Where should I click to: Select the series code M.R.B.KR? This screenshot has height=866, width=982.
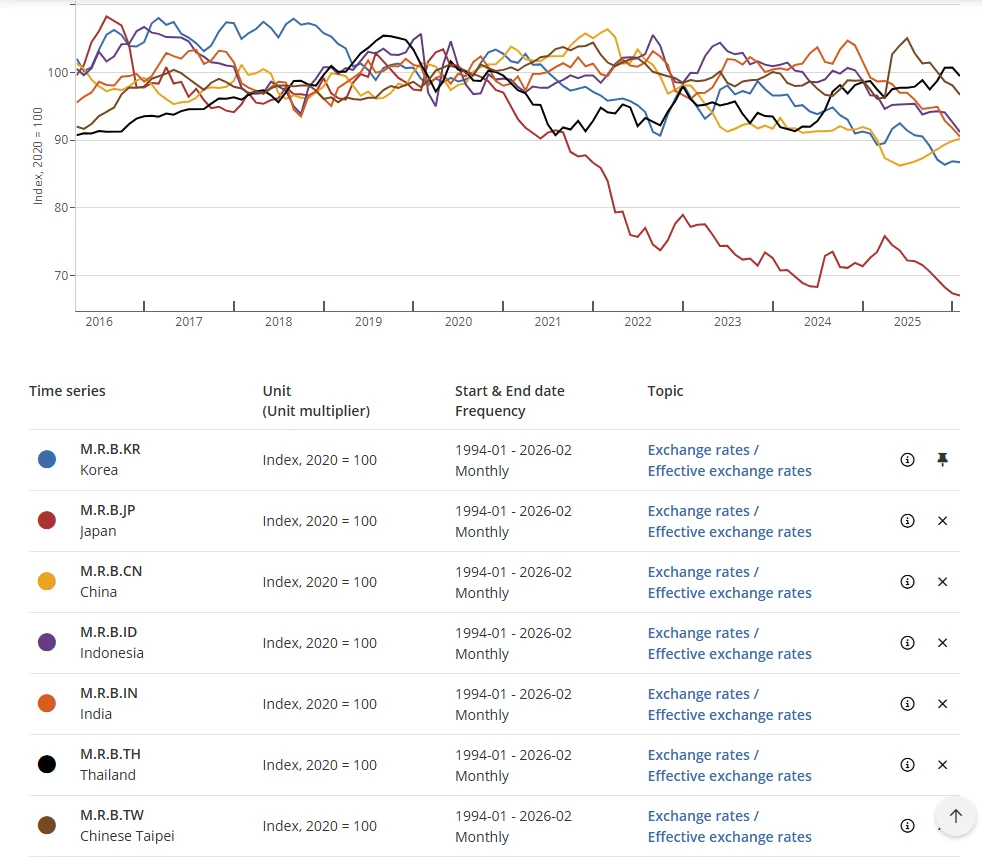coord(110,450)
